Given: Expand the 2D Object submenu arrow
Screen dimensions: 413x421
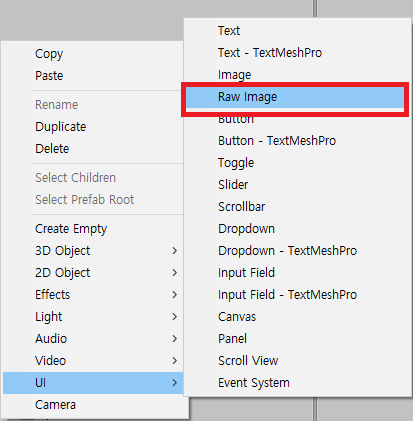Looking at the screenshot, I should [174, 273].
